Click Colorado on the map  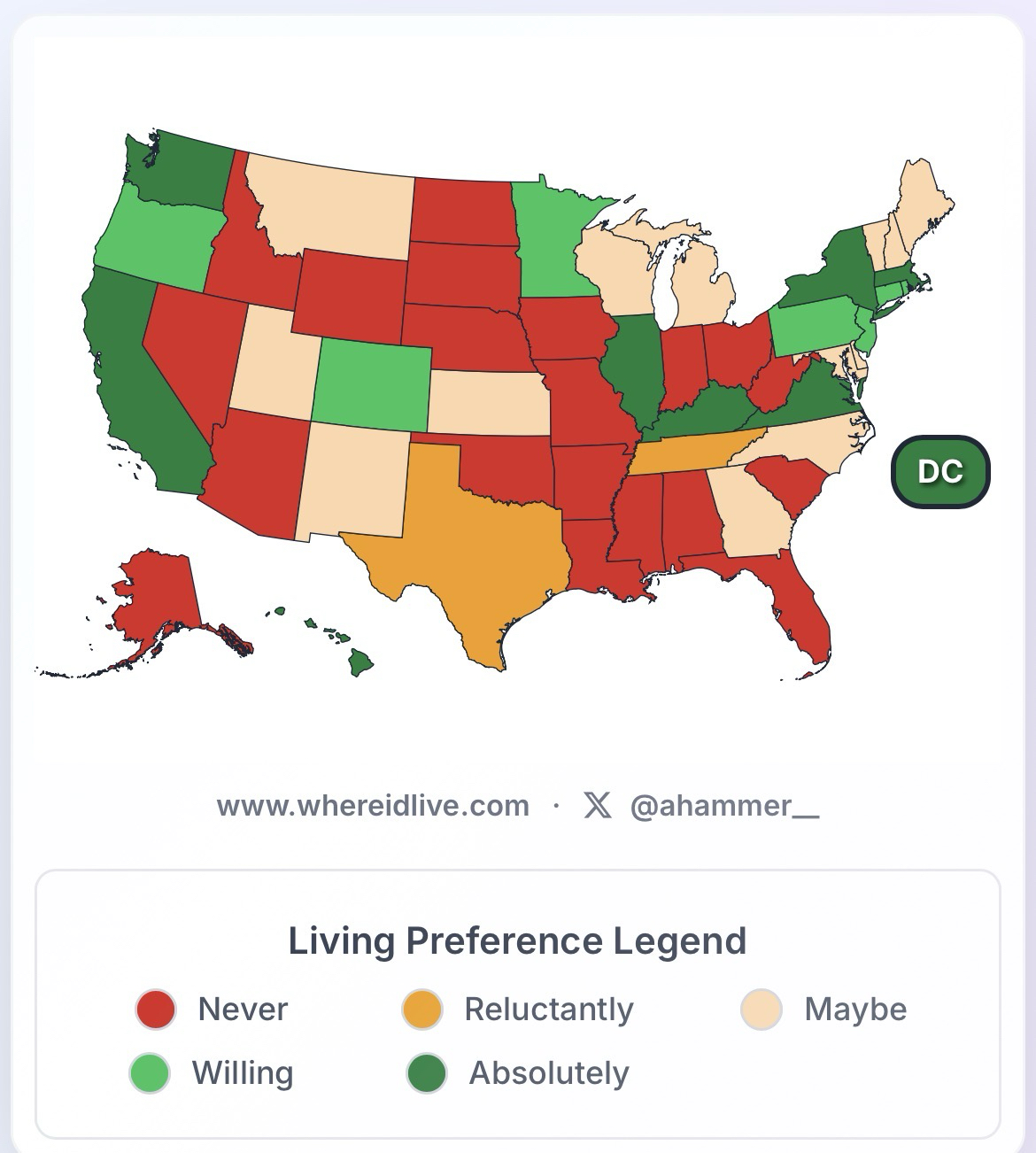[370, 381]
